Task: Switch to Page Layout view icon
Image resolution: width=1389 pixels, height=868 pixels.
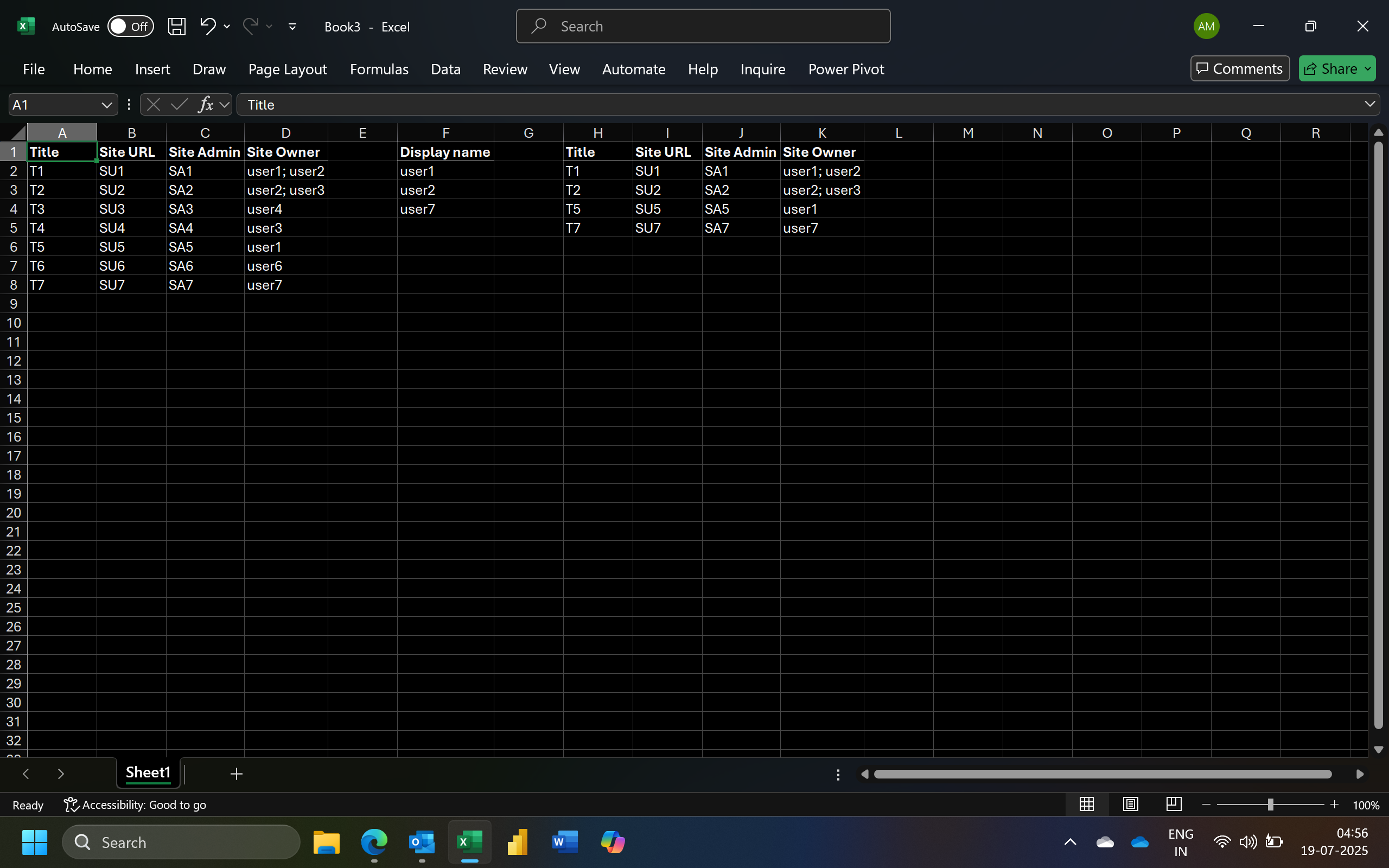Action: (x=1130, y=805)
